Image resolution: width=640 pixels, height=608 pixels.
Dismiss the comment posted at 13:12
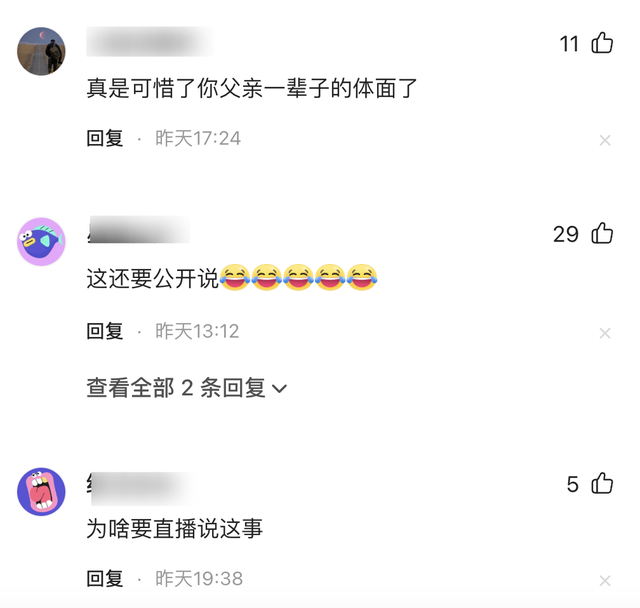pyautogui.click(x=605, y=333)
